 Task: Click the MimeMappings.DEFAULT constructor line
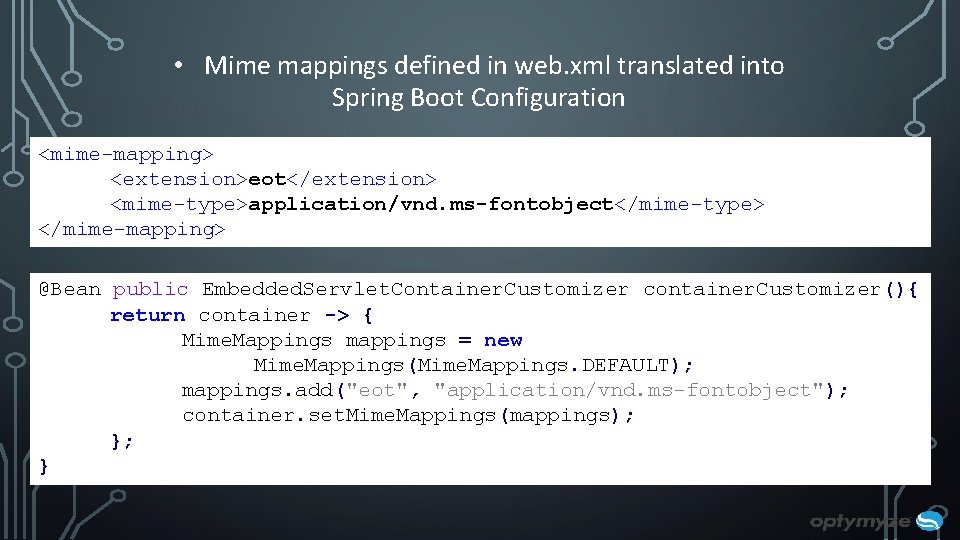tap(473, 366)
